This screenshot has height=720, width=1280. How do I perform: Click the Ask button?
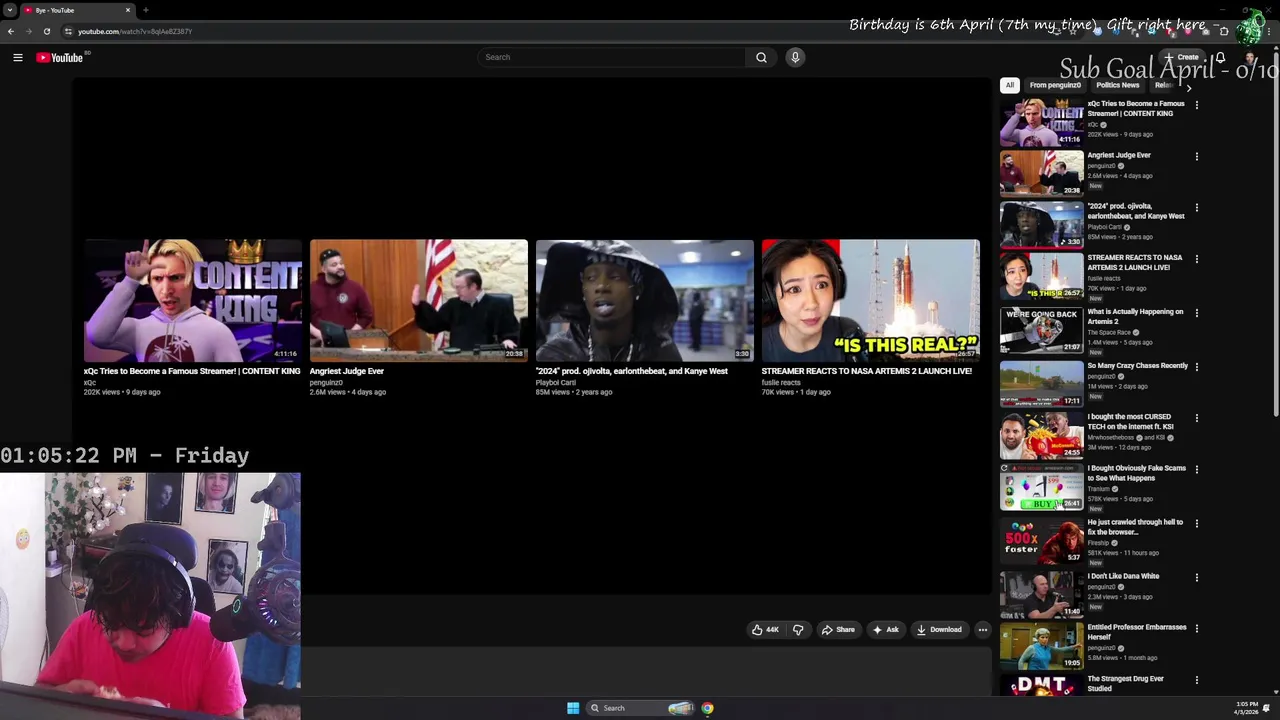pos(886,630)
